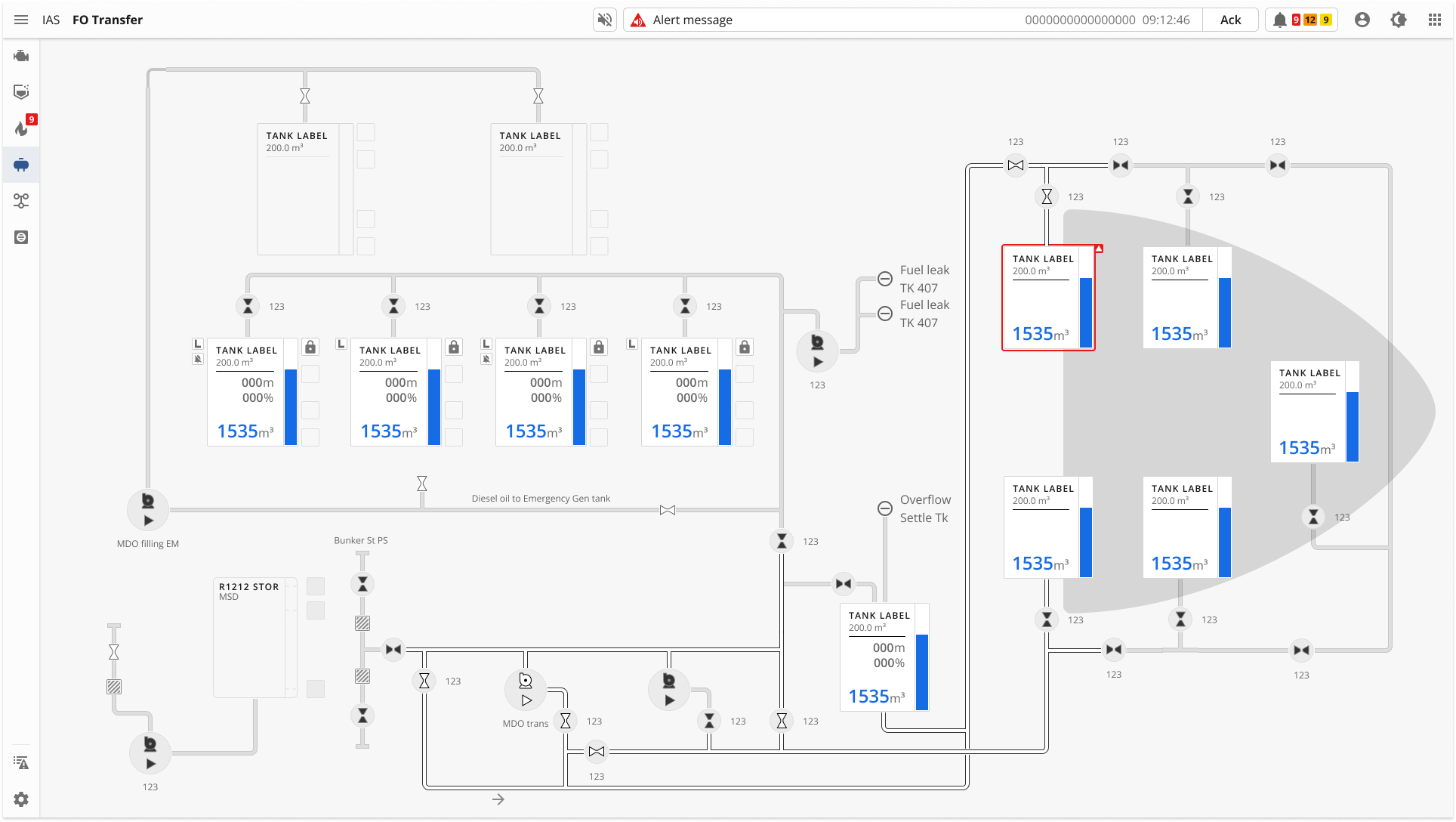Viewport: 1456px width, 822px height.
Task: Mute alert sound icon
Action: 605,20
